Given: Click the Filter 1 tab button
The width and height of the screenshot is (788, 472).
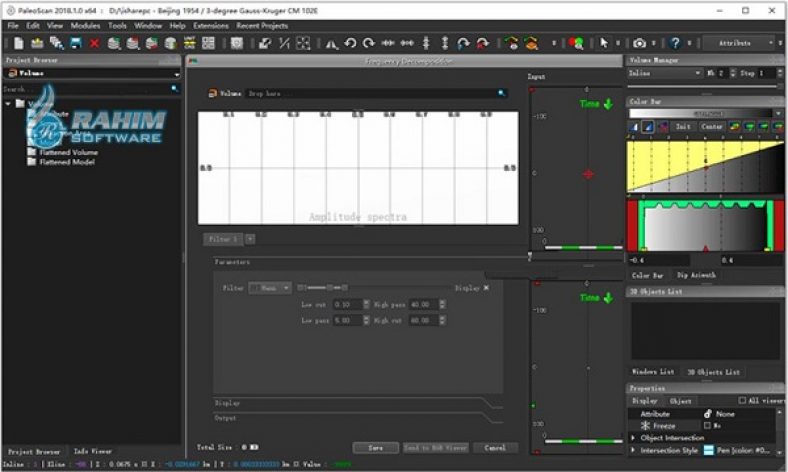Looking at the screenshot, I should click(x=223, y=239).
